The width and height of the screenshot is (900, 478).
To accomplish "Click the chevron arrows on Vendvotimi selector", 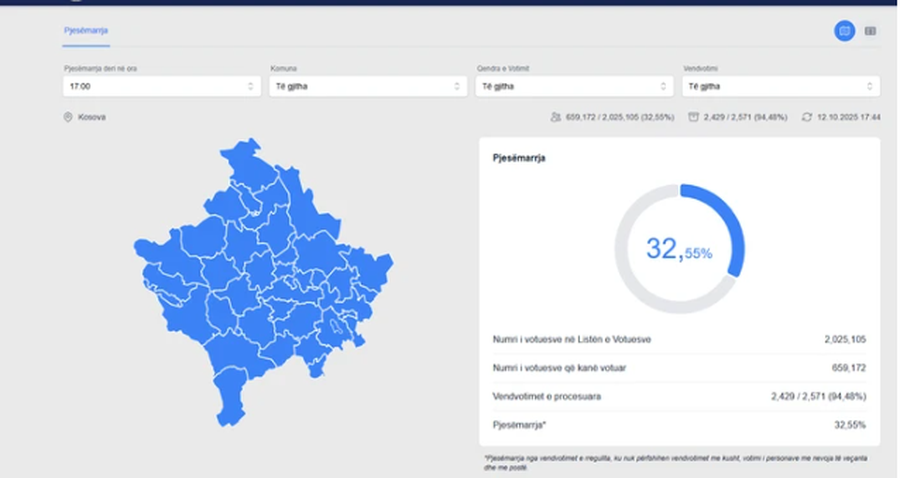I will click(x=870, y=87).
